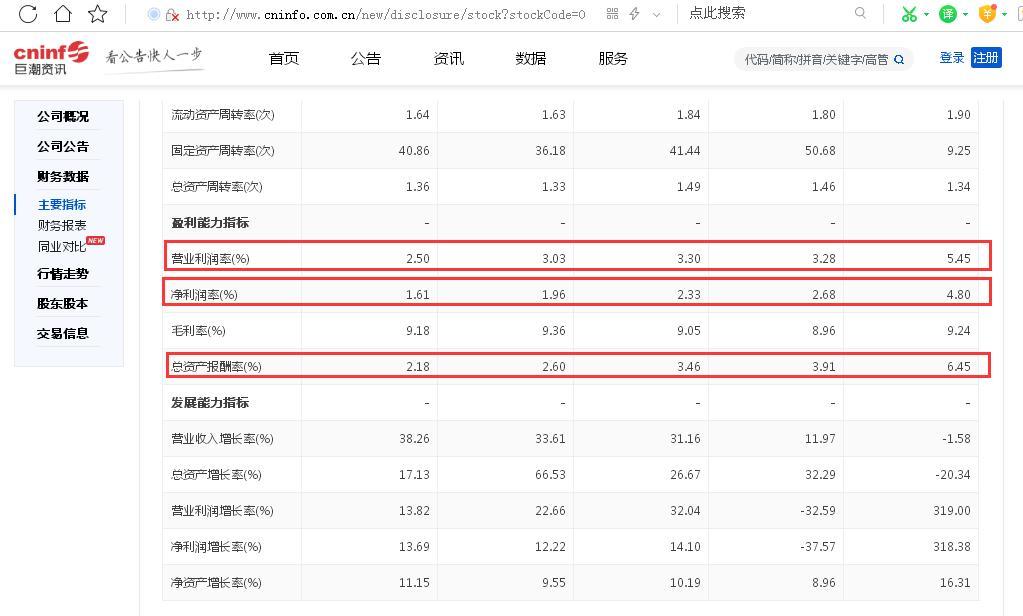Click the 净利润增长率(%) row label
Viewport: 1023px width, 616px height.
click(x=216, y=546)
